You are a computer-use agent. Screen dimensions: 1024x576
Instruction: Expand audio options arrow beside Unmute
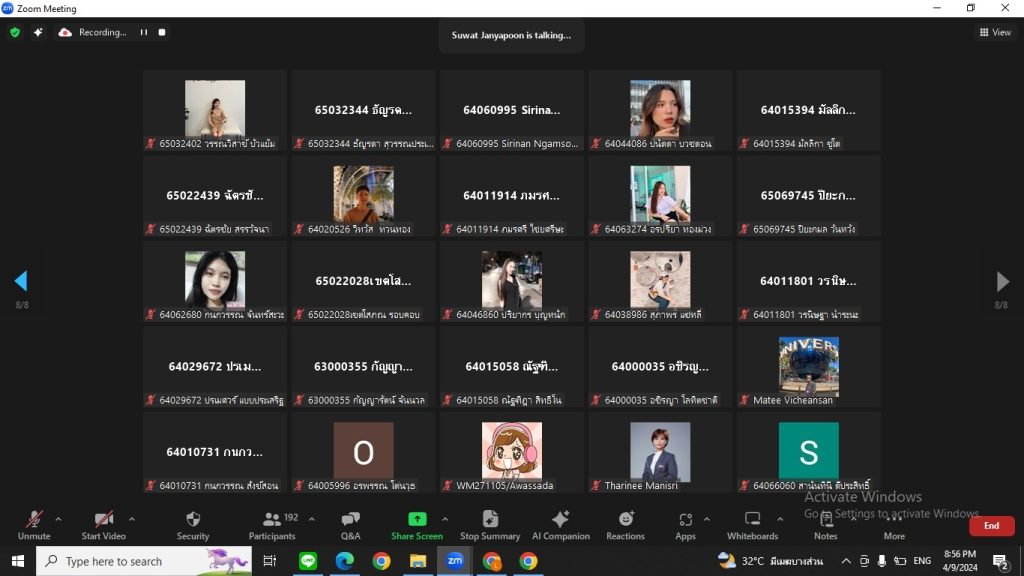pyautogui.click(x=58, y=519)
